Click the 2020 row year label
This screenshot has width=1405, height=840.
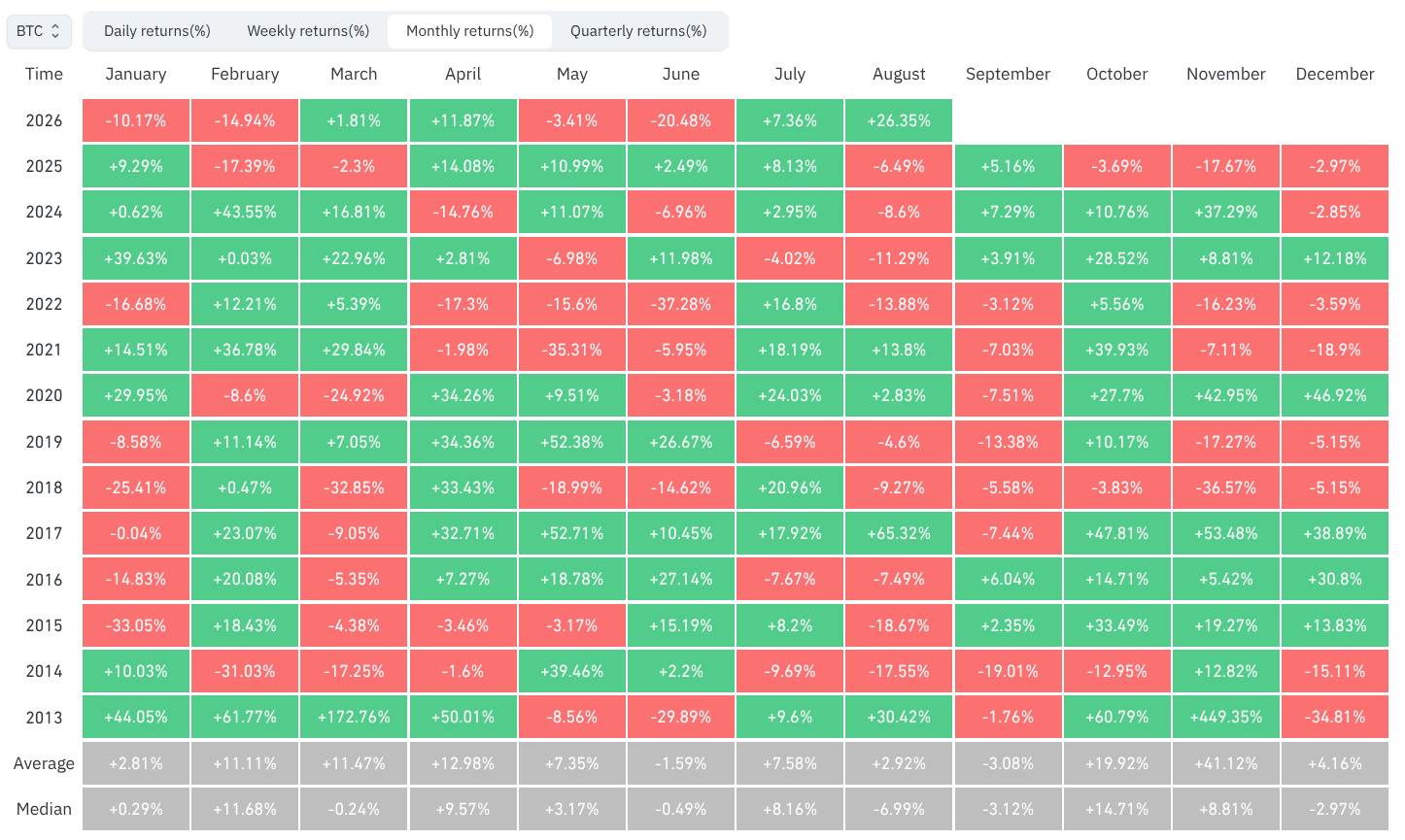(44, 395)
